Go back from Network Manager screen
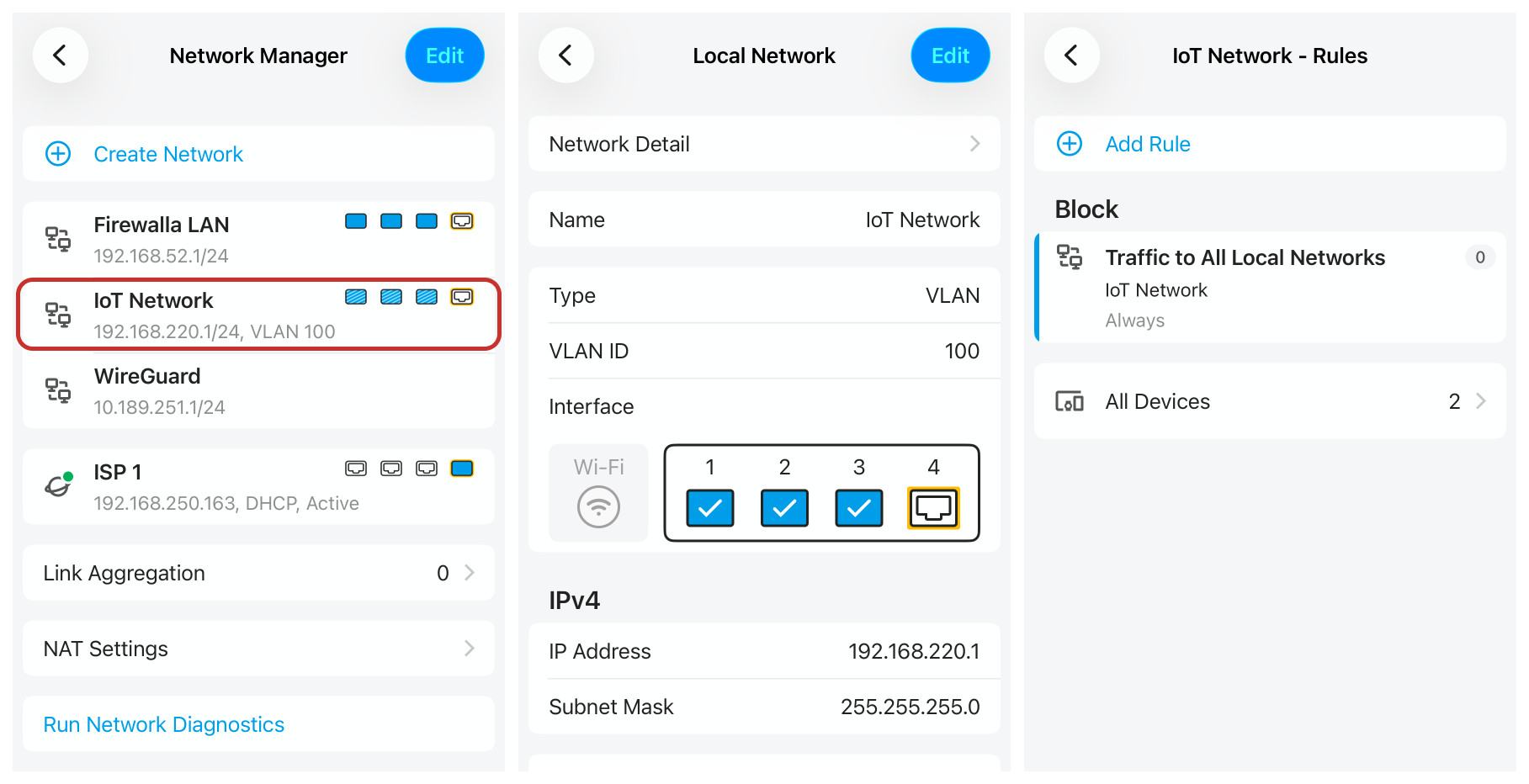The height and width of the screenshot is (784, 1529). coord(60,56)
